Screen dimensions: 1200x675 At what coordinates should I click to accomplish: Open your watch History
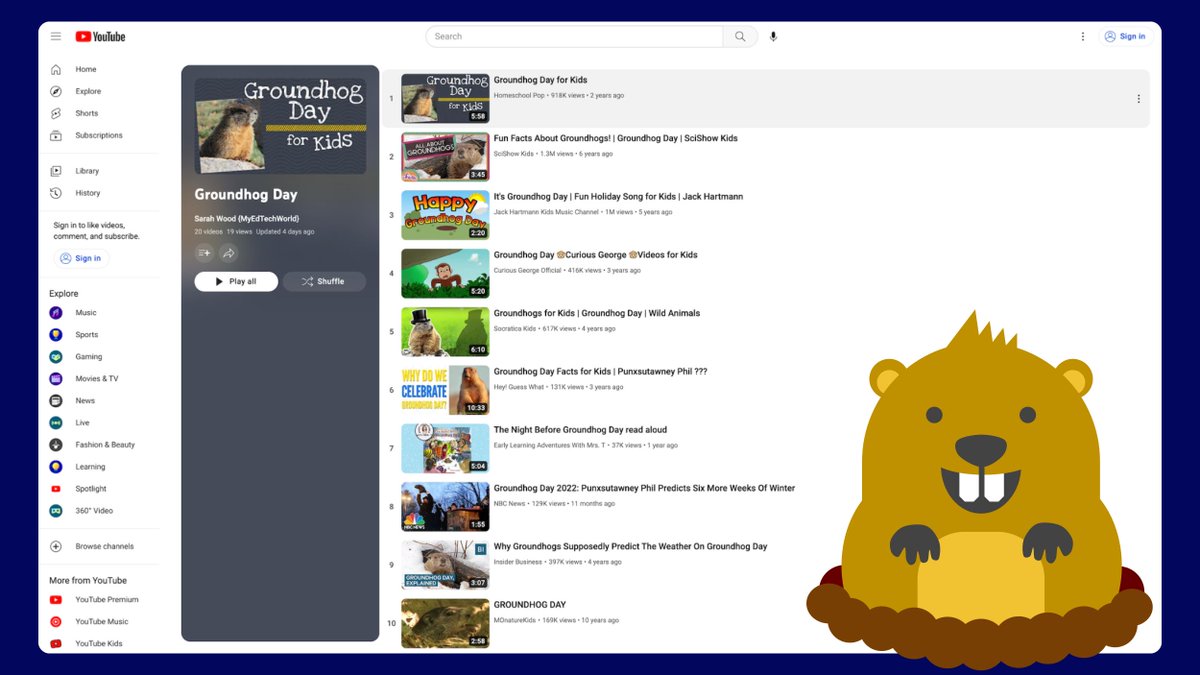pos(86,192)
